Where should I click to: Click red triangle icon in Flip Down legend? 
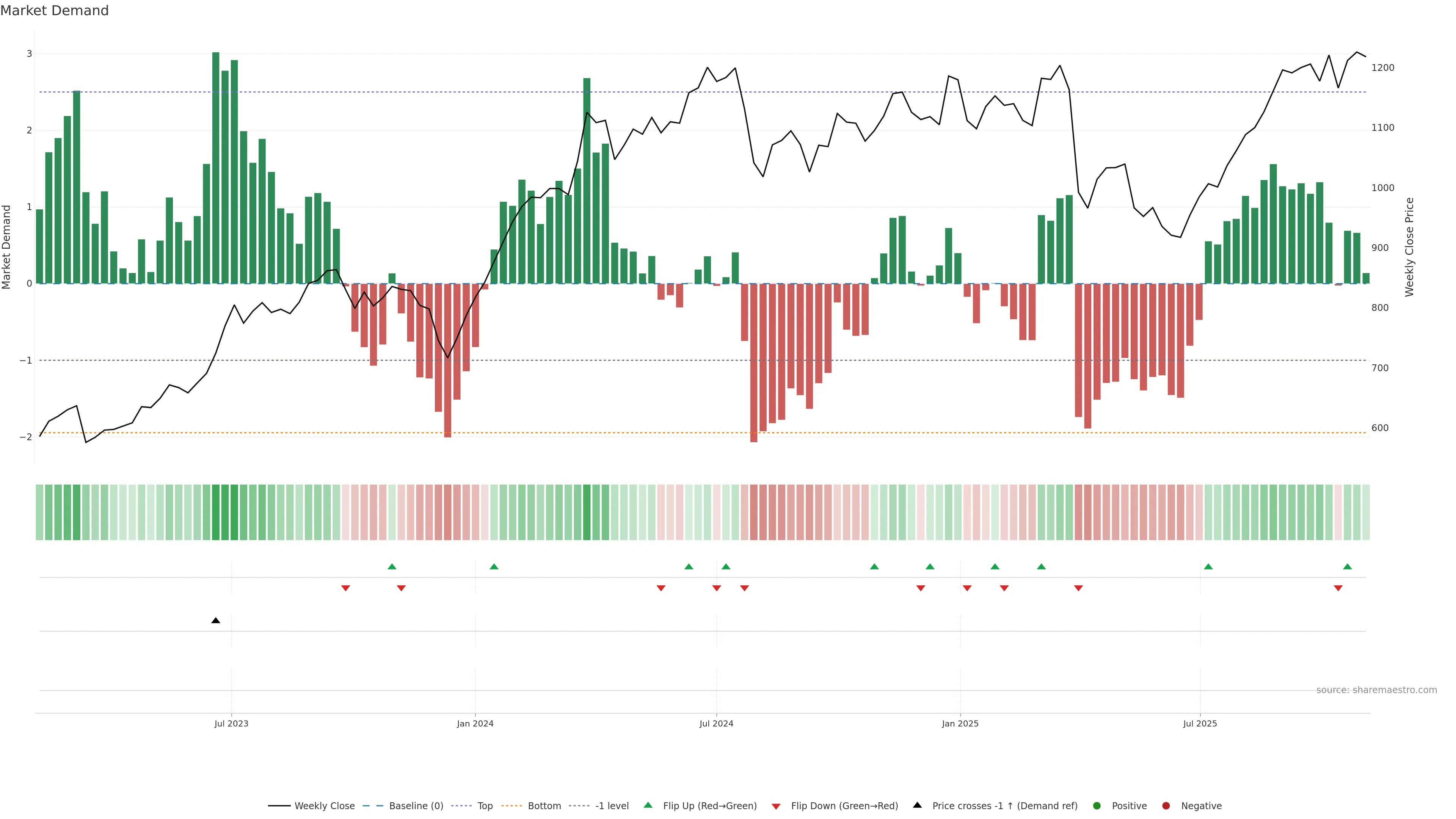pyautogui.click(x=776, y=806)
